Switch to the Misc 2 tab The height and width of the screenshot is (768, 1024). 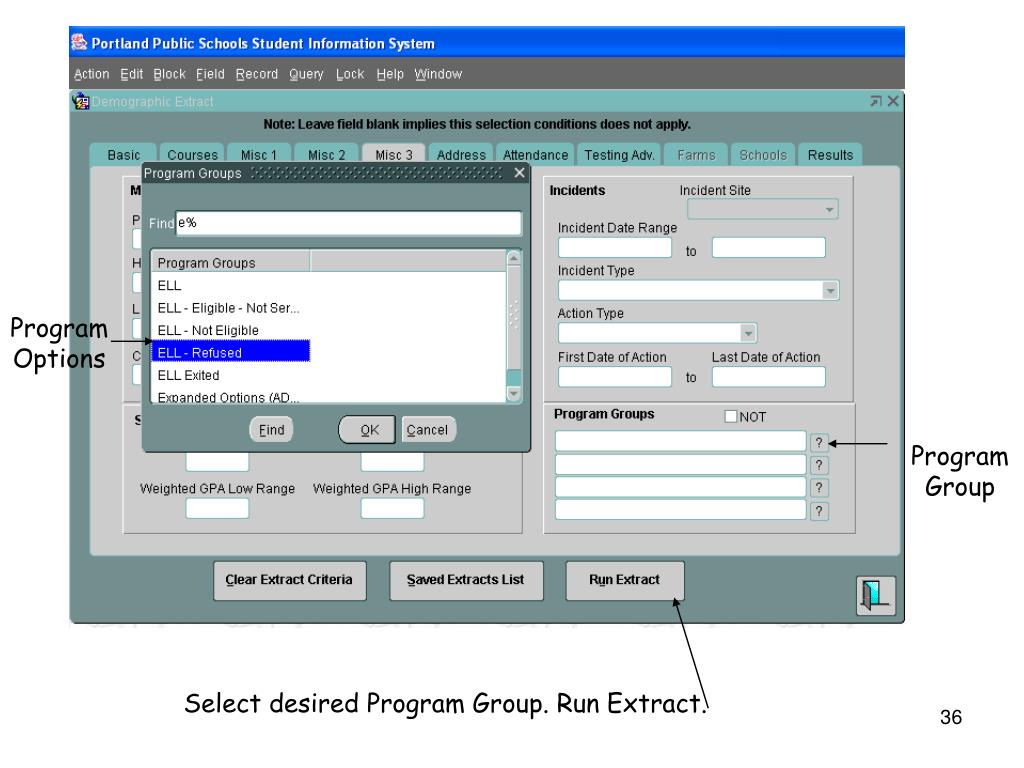pyautogui.click(x=327, y=154)
